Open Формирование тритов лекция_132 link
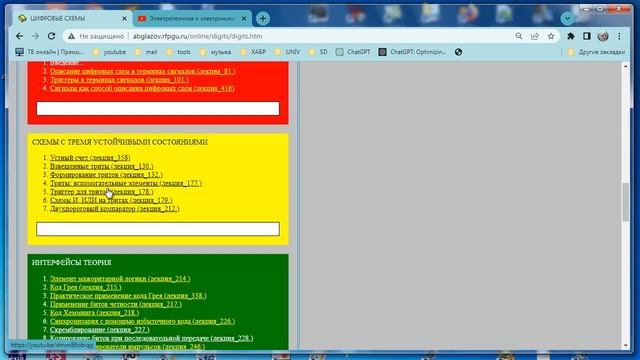 [106, 175]
